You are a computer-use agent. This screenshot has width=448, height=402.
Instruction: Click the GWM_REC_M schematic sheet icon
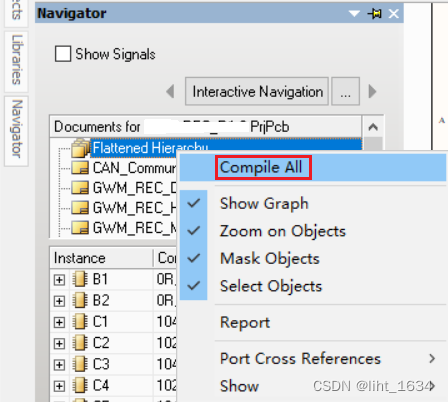tap(80, 228)
